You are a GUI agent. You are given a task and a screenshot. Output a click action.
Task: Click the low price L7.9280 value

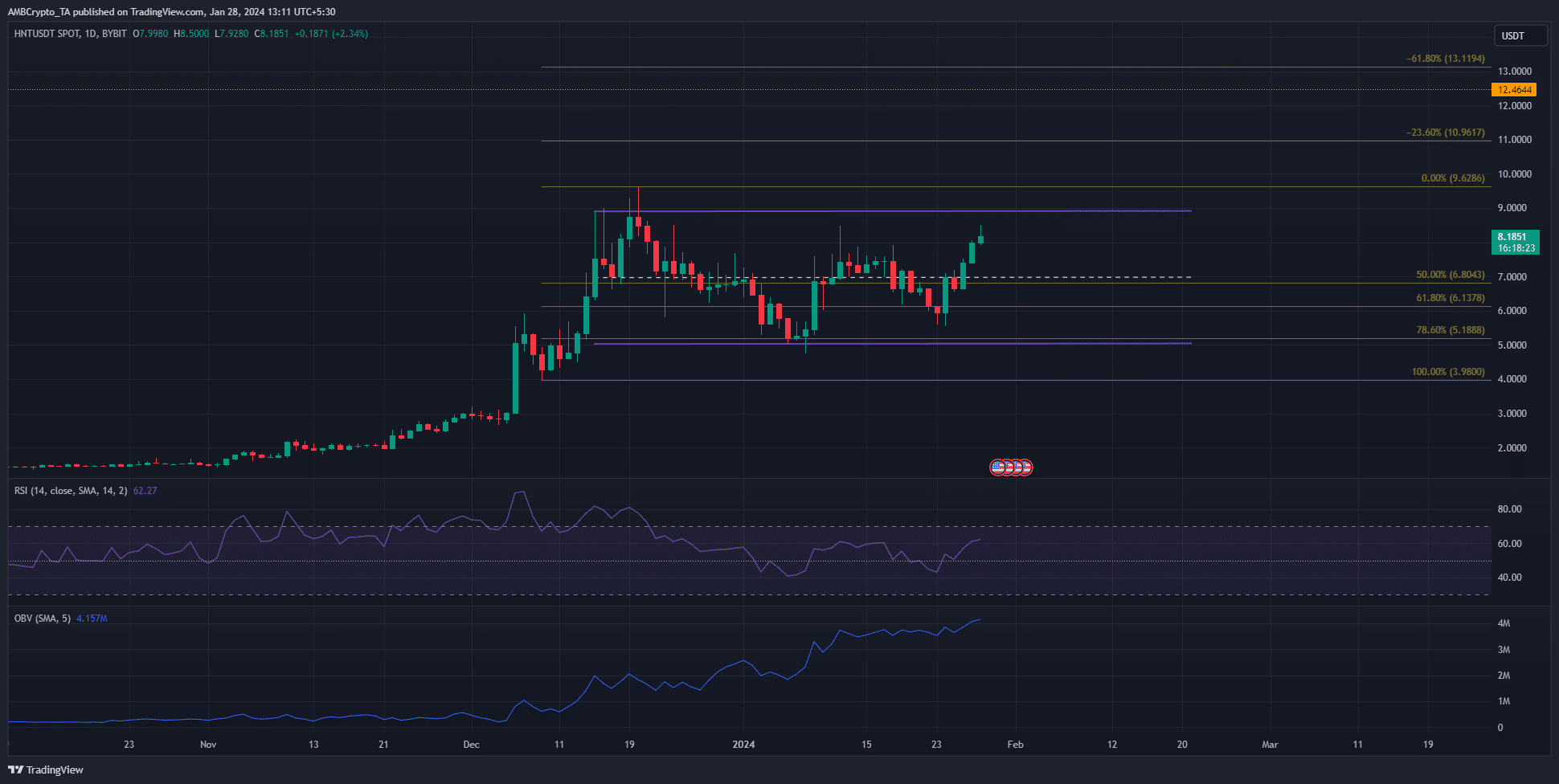tap(231, 34)
